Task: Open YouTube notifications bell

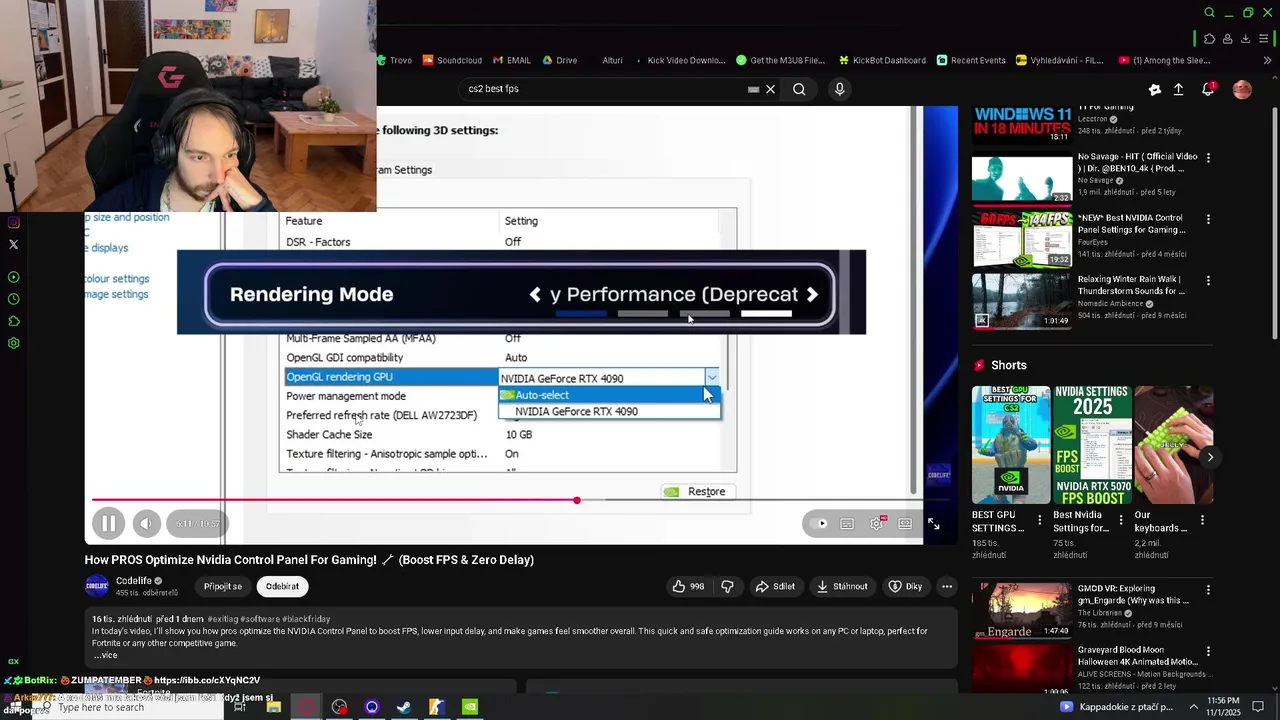Action: 1208,89
